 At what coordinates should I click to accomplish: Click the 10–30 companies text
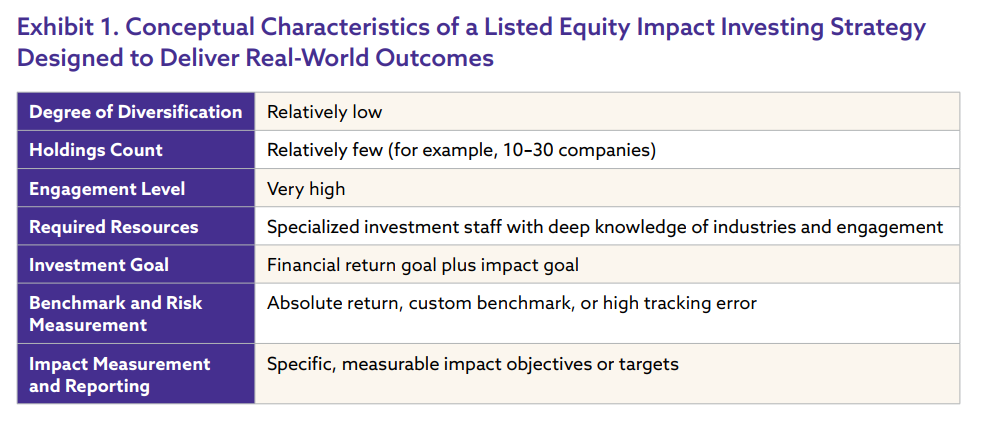[x=579, y=151]
